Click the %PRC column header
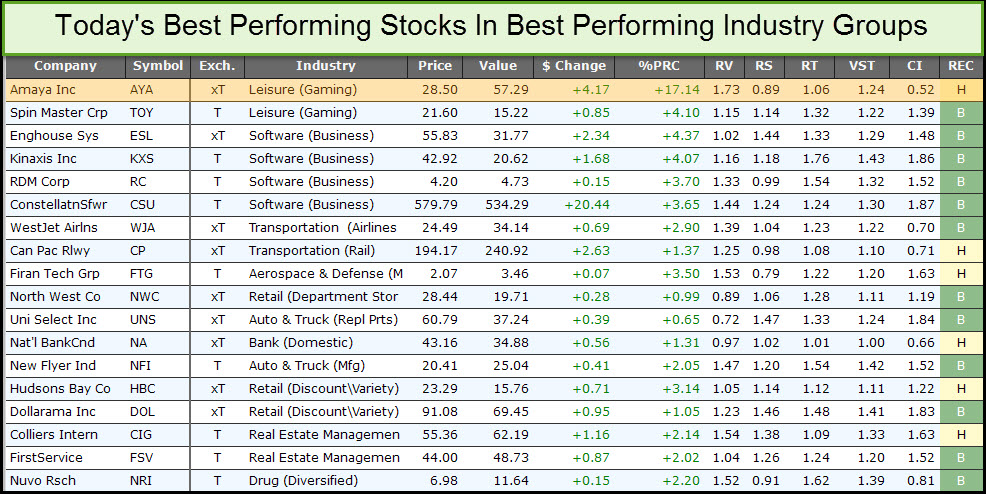986x494 pixels. coord(659,66)
